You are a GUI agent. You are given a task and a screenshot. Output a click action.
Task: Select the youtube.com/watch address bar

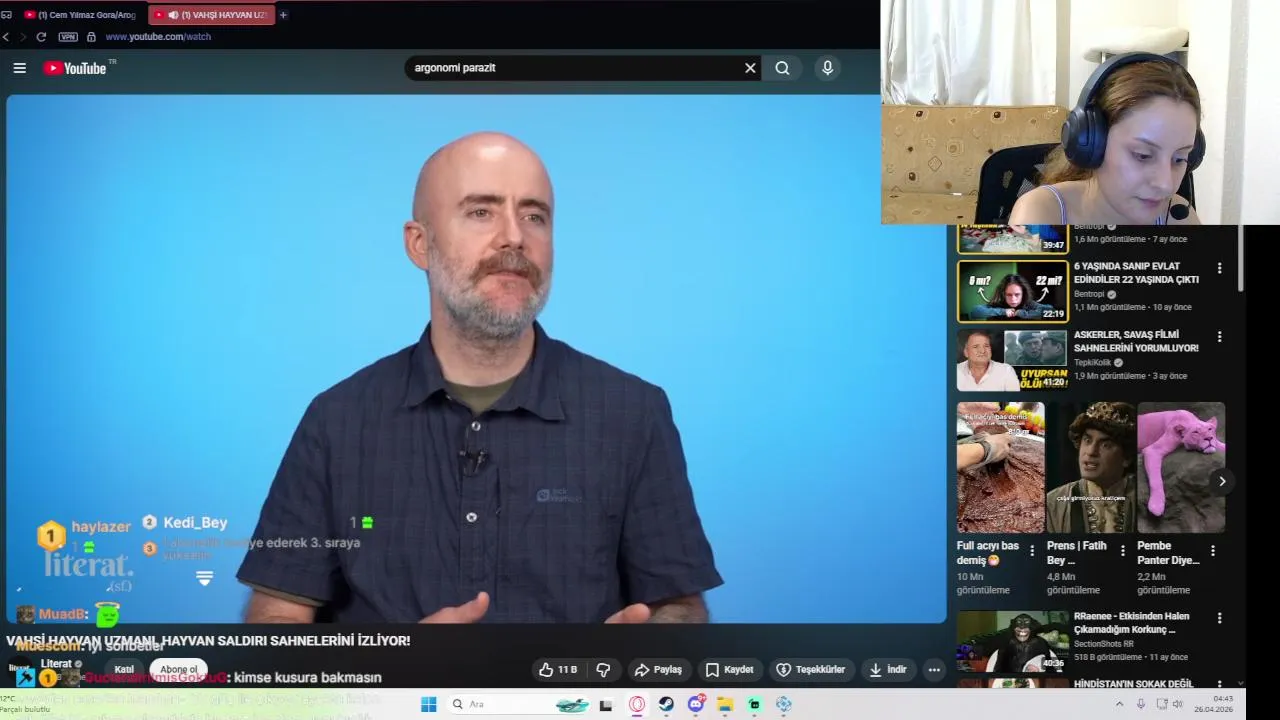pyautogui.click(x=158, y=37)
